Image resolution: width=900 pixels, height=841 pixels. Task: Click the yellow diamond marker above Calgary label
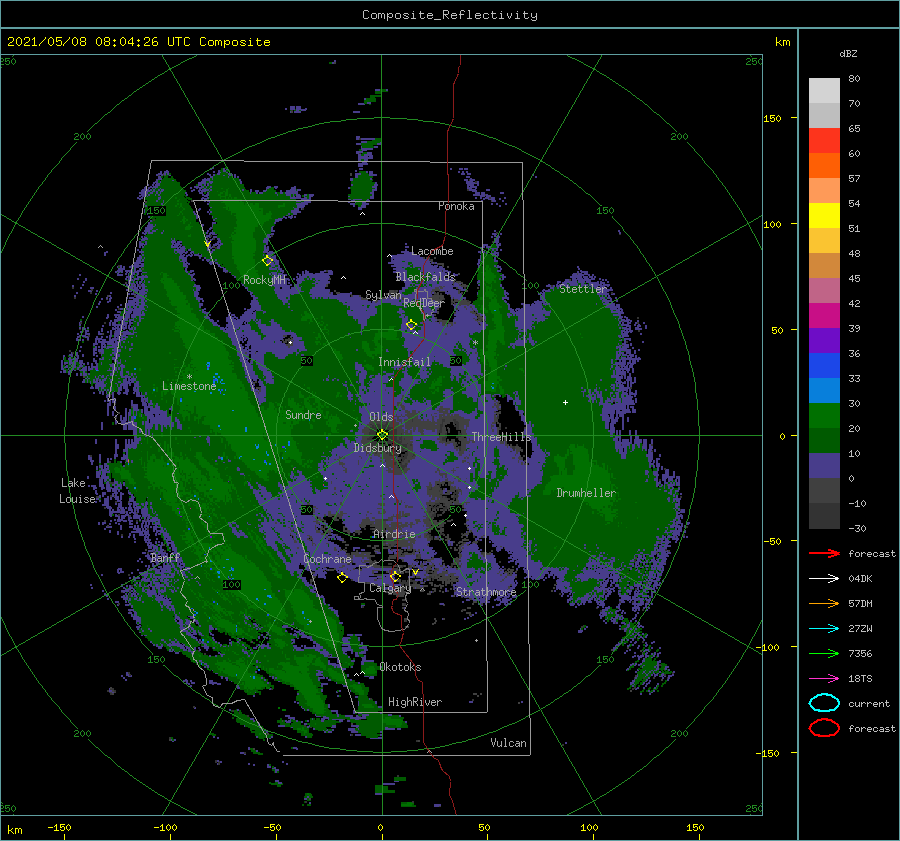395,576
